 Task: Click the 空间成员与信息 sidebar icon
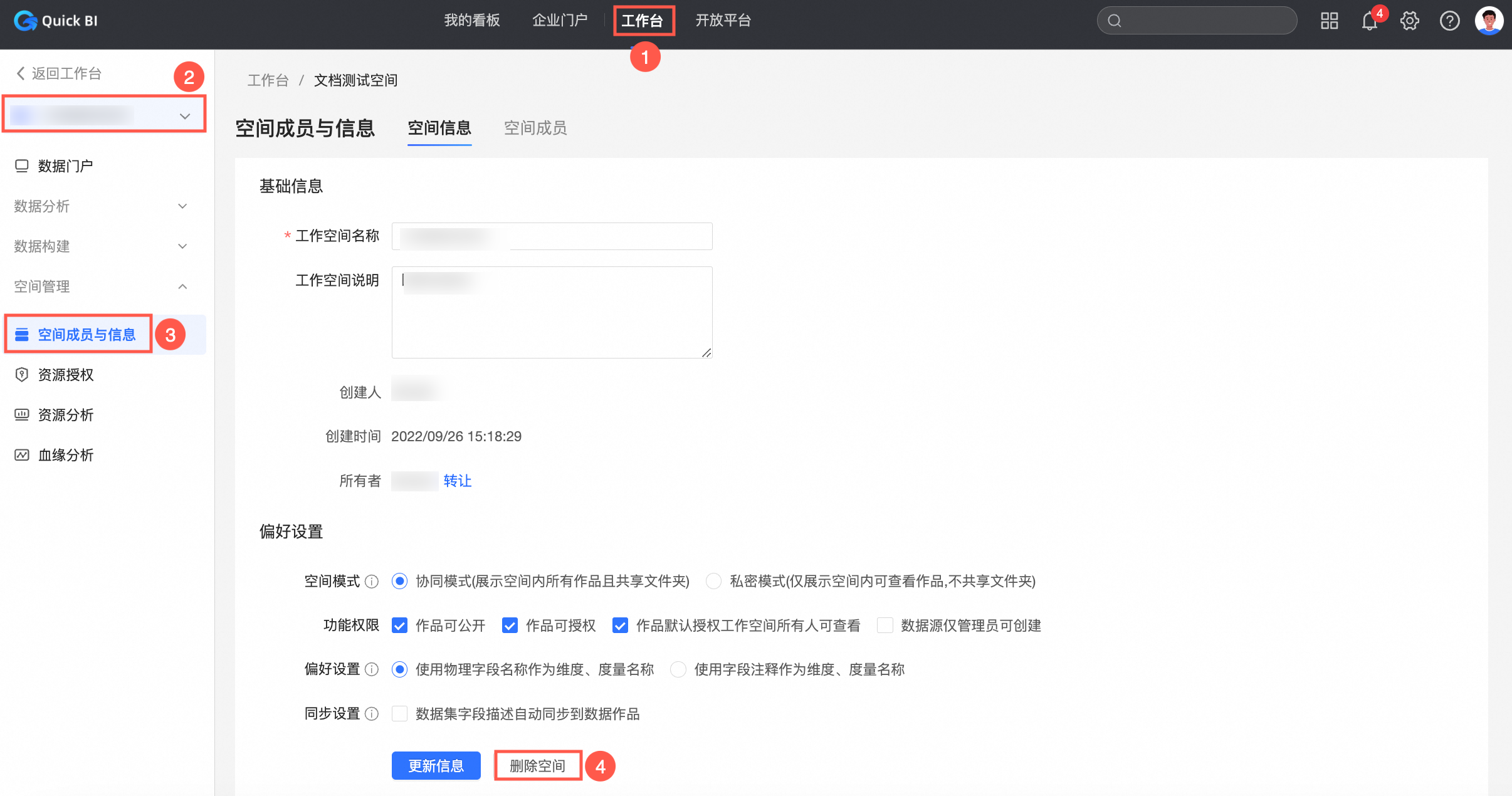(22, 335)
